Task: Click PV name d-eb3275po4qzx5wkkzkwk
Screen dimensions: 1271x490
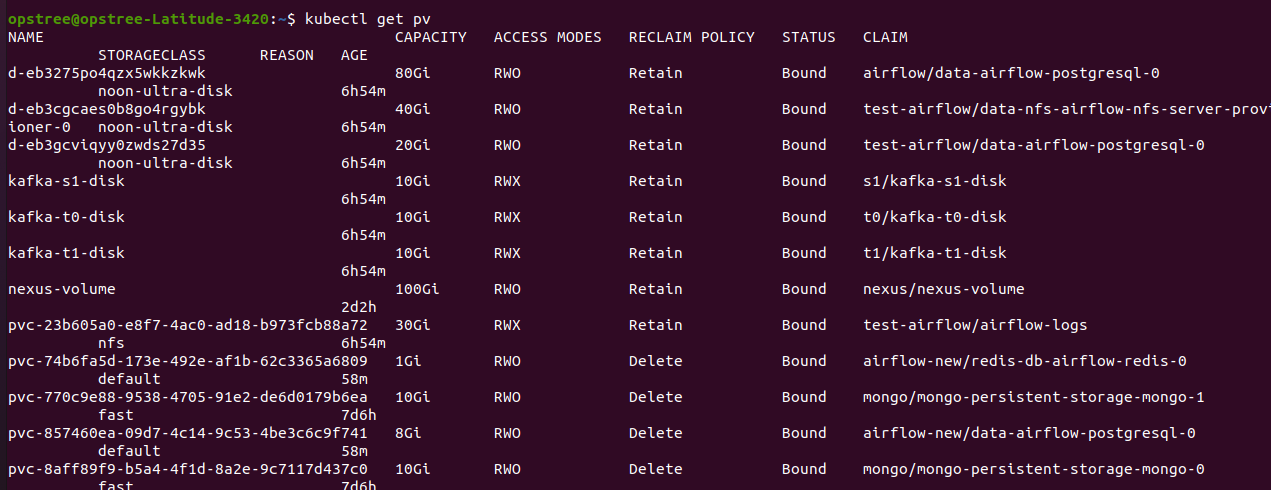Action: 107,73
